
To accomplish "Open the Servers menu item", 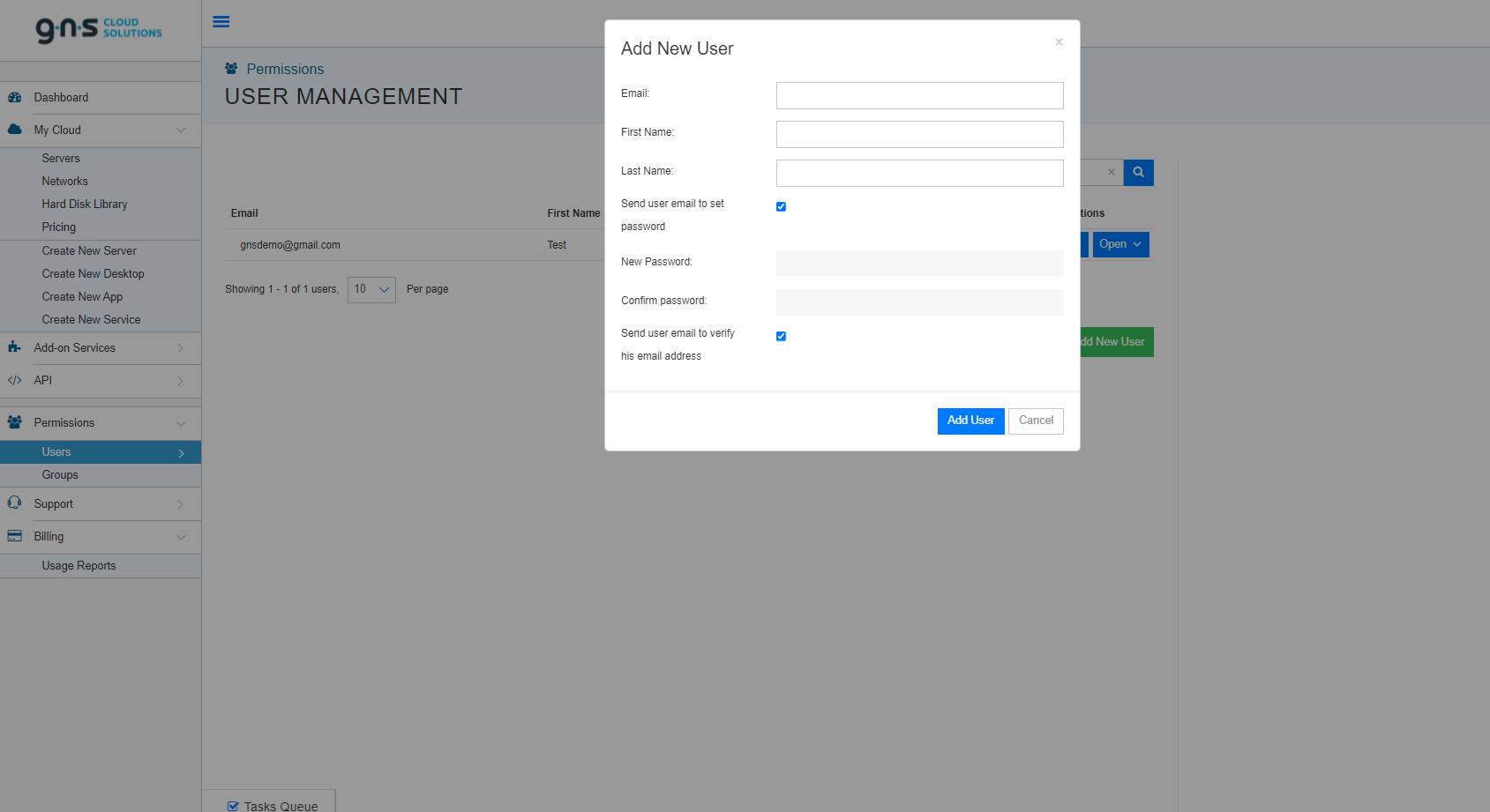I will [61, 159].
